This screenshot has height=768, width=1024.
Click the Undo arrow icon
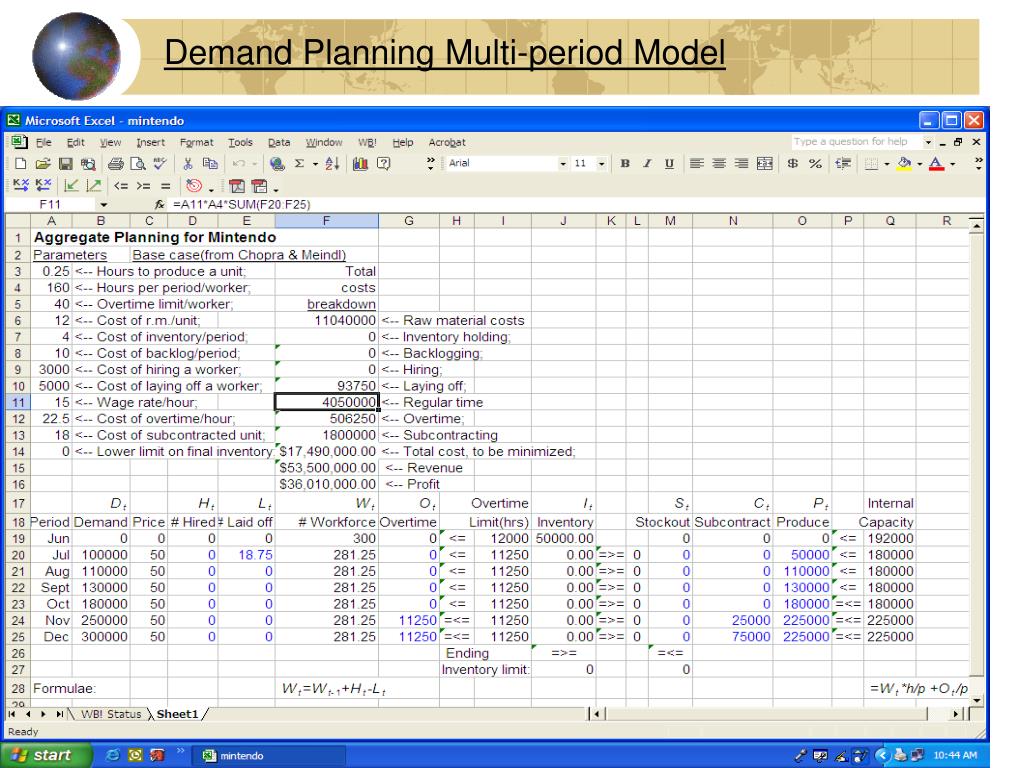[x=238, y=164]
